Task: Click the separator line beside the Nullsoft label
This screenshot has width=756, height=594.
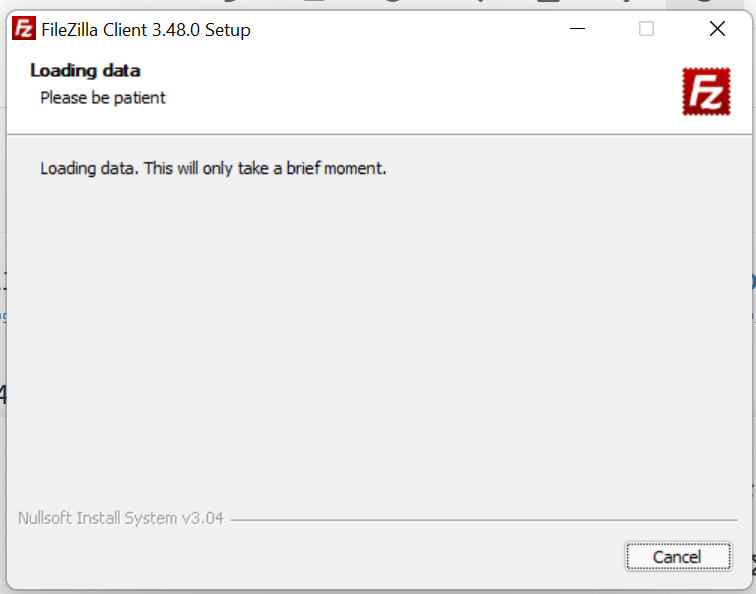Action: 480,520
